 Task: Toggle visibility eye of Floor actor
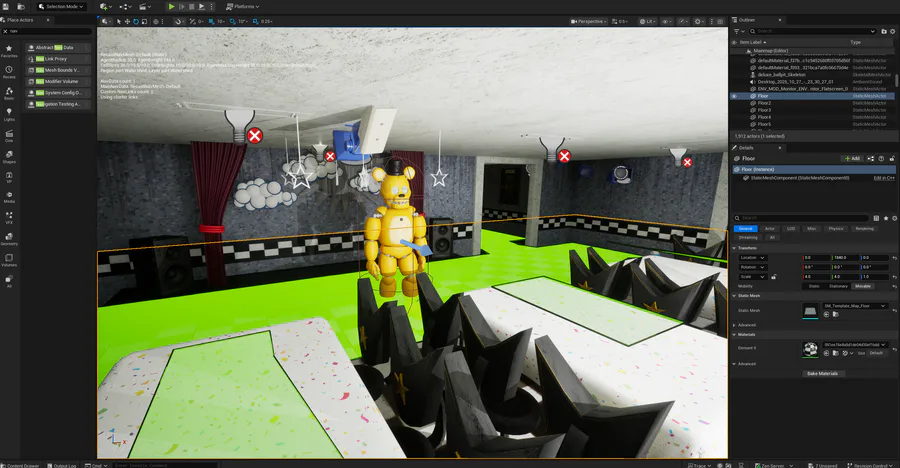(x=734, y=96)
